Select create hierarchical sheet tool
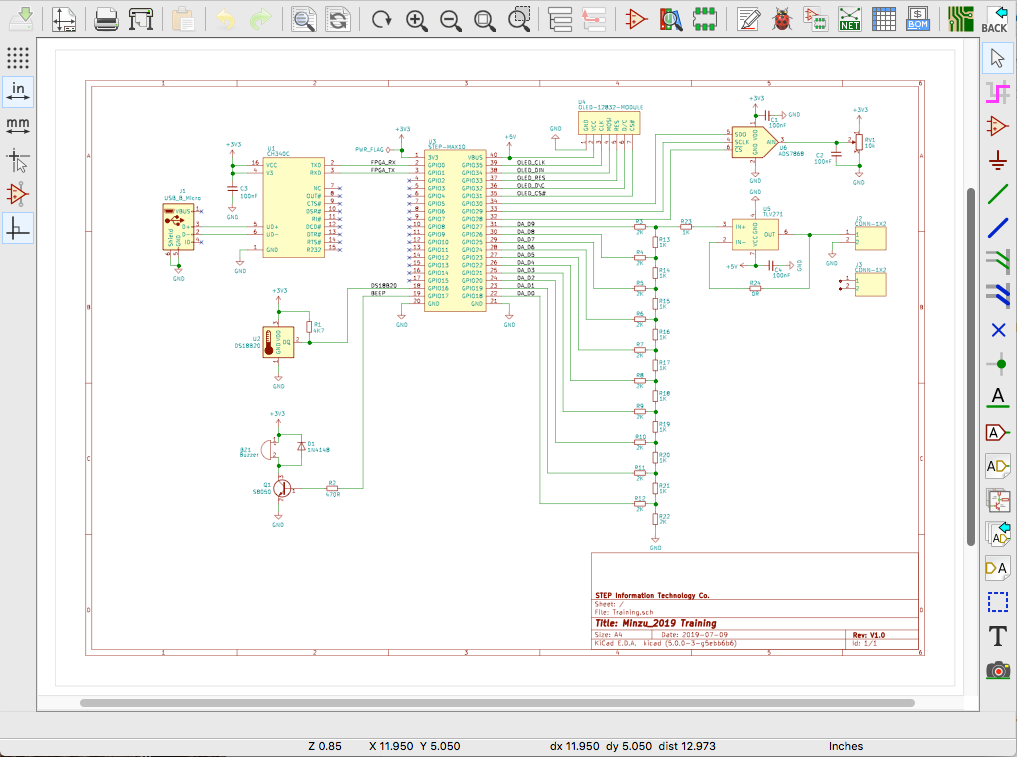The image size is (1017, 757). (998, 500)
